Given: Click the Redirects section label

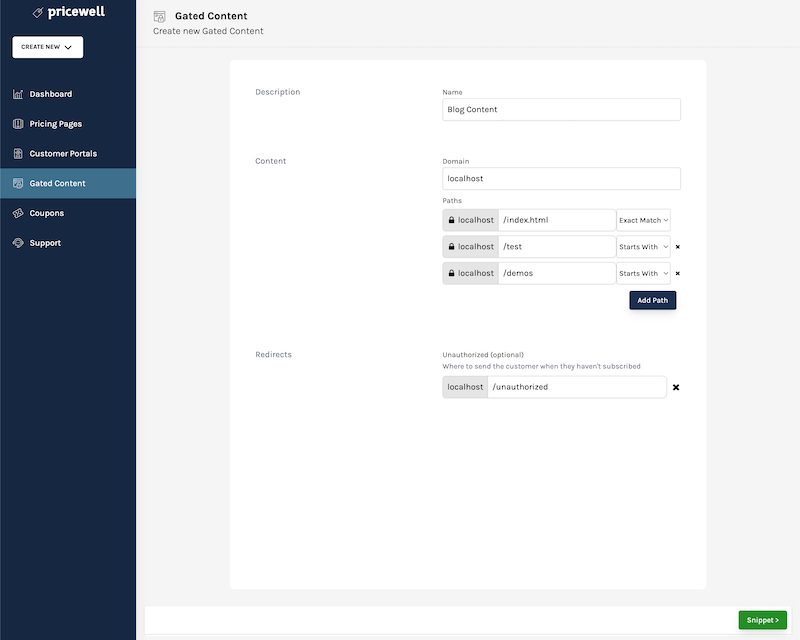Looking at the screenshot, I should [x=273, y=354].
